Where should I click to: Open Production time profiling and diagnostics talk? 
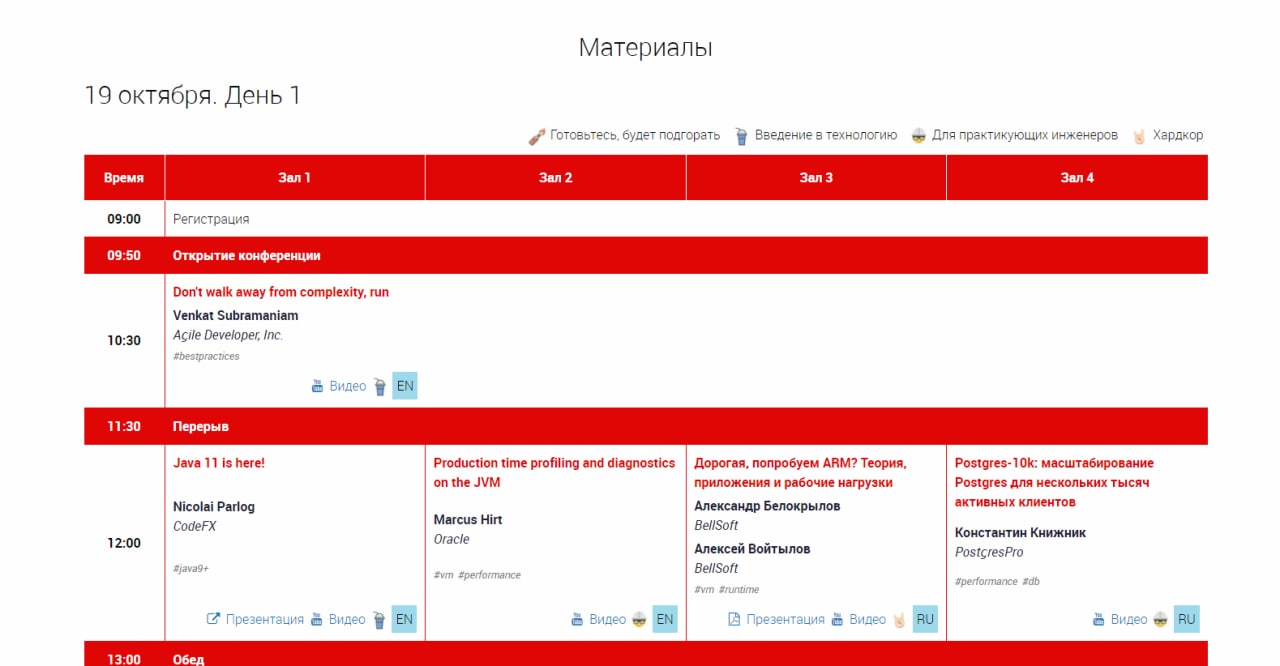(x=554, y=473)
